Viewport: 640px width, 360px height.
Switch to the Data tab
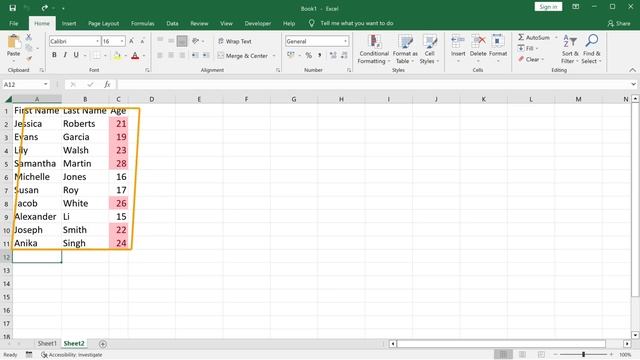pyautogui.click(x=172, y=23)
